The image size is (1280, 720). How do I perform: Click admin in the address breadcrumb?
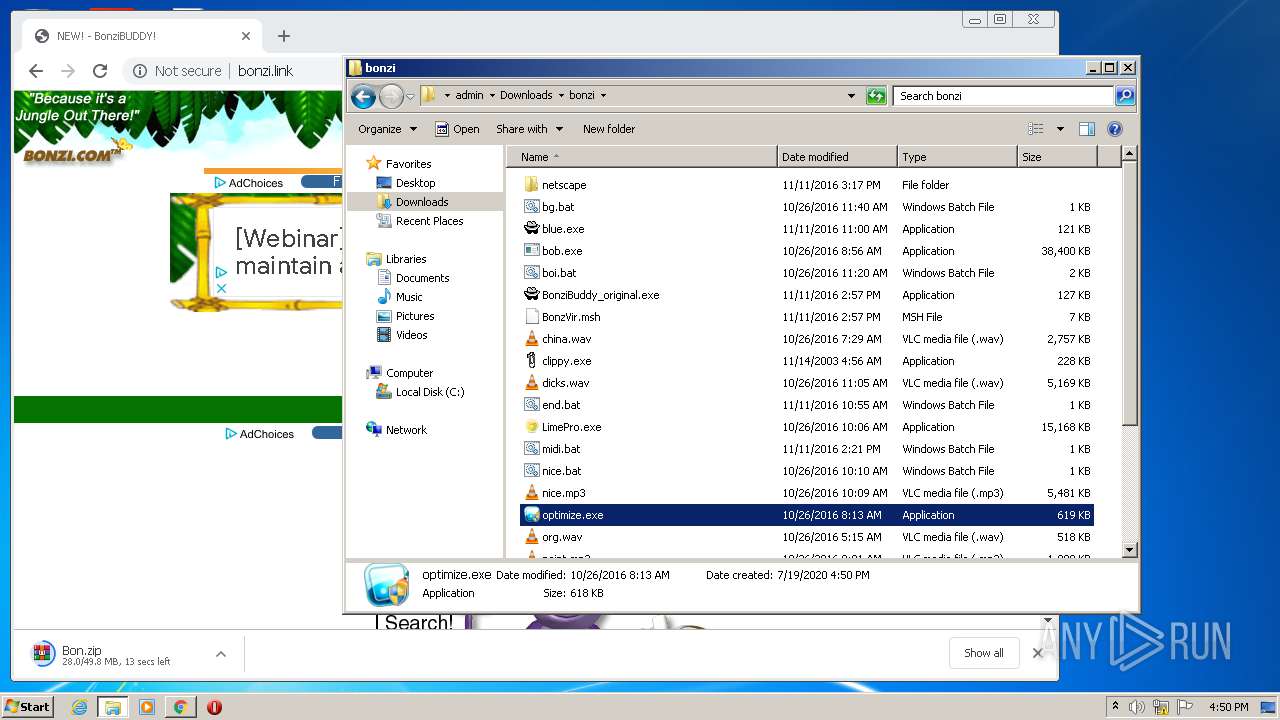pos(469,96)
